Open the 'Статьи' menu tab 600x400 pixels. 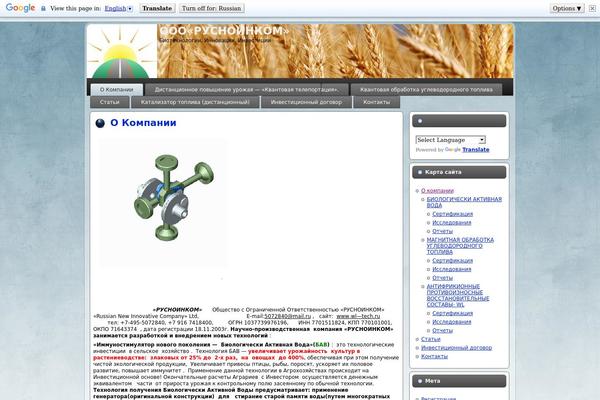(109, 102)
